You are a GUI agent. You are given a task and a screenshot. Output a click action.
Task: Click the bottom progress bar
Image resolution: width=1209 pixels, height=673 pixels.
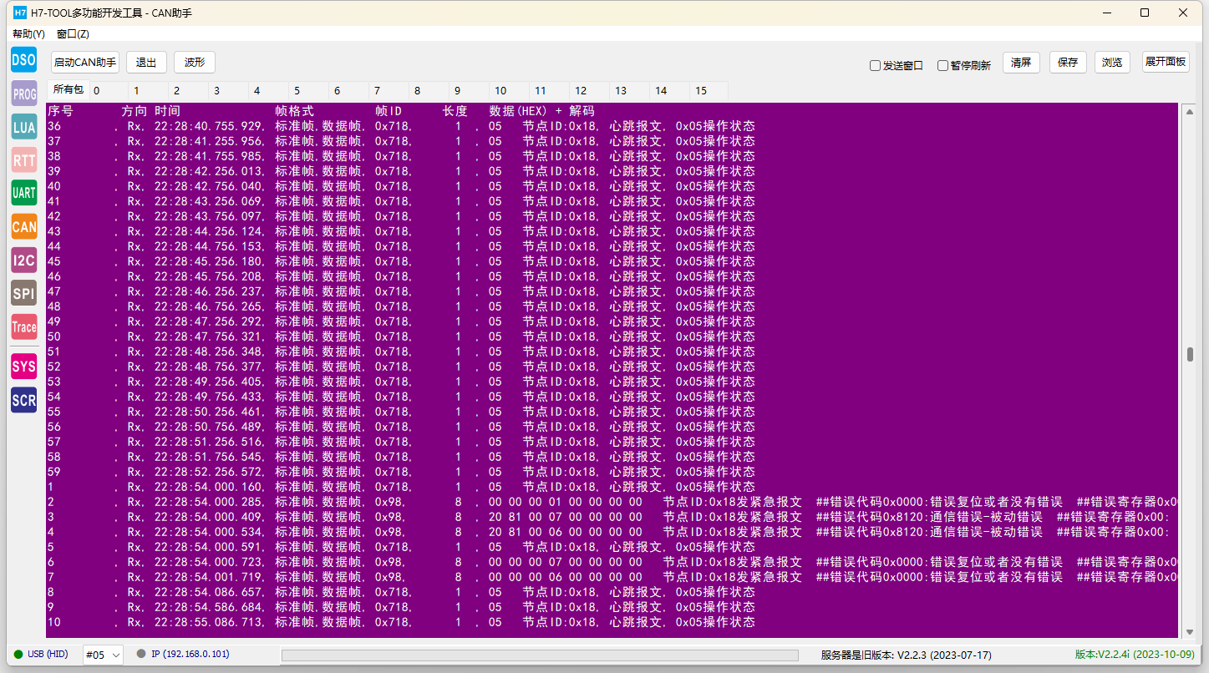click(x=540, y=656)
